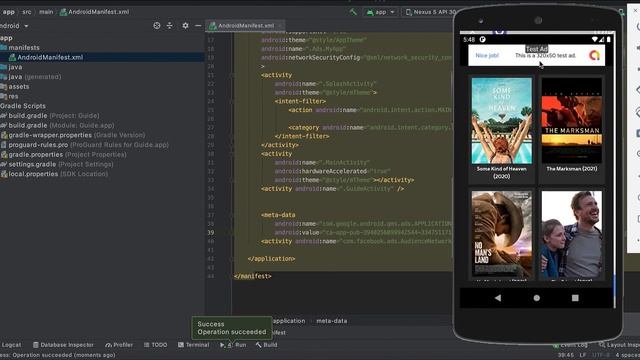640x360 pixels.
Task: Click the <activity> tag on line 21
Action: (277, 75)
